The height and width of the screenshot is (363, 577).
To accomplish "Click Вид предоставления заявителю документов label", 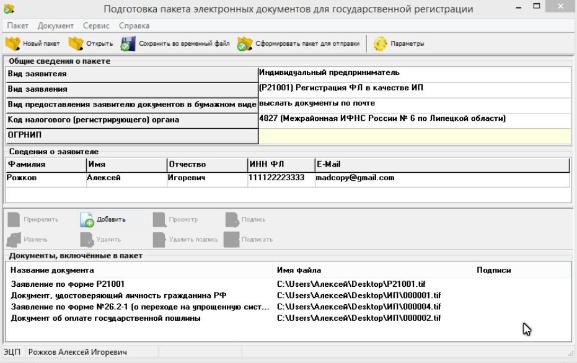I will (x=132, y=105).
